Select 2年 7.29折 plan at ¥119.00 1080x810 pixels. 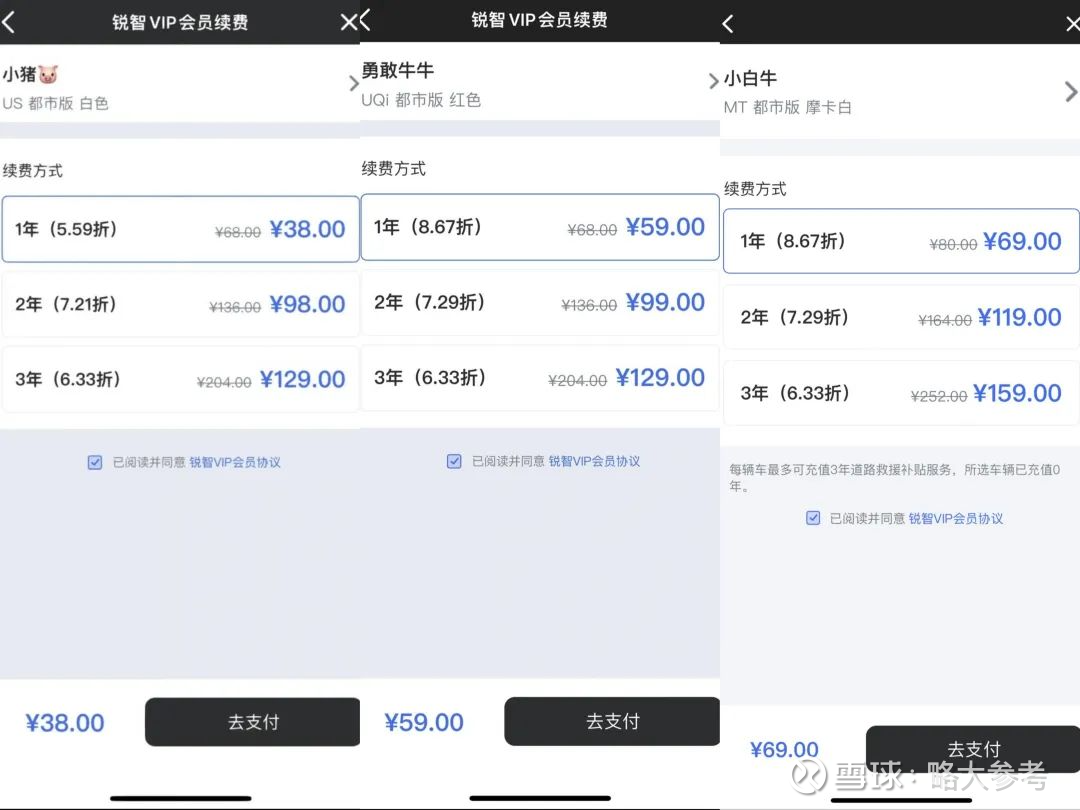(901, 317)
